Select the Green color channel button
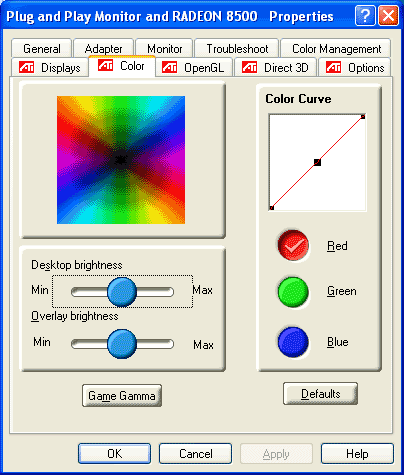This screenshot has width=404, height=475. point(293,292)
